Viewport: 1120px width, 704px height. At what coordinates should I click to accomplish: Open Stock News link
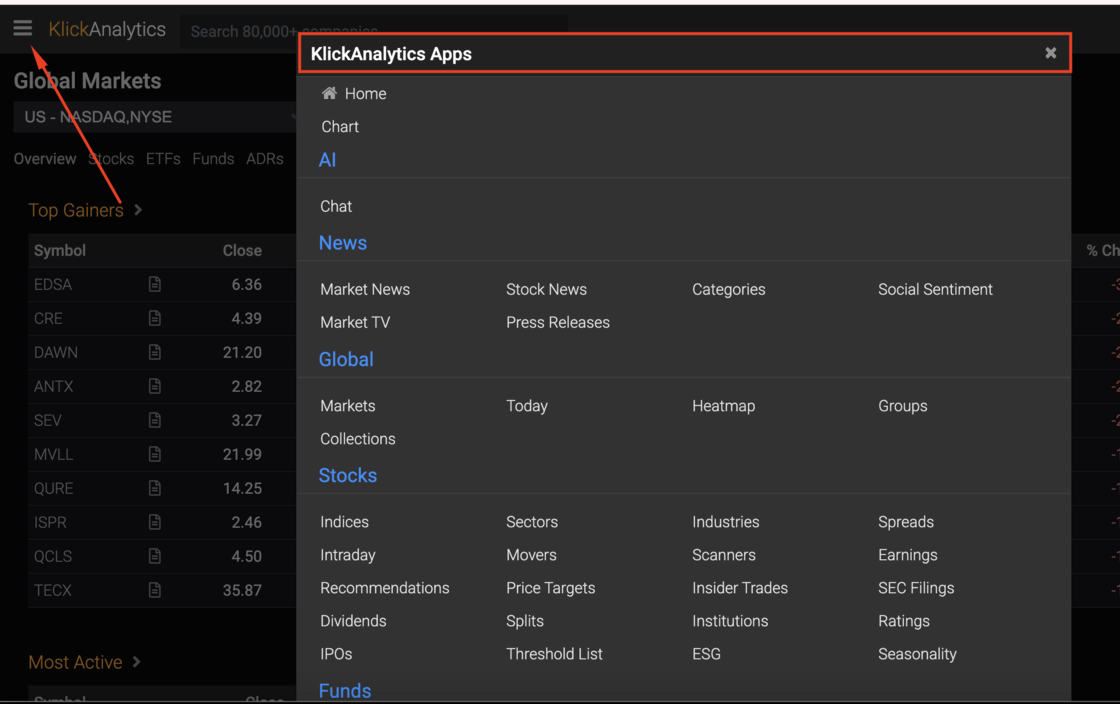click(546, 289)
